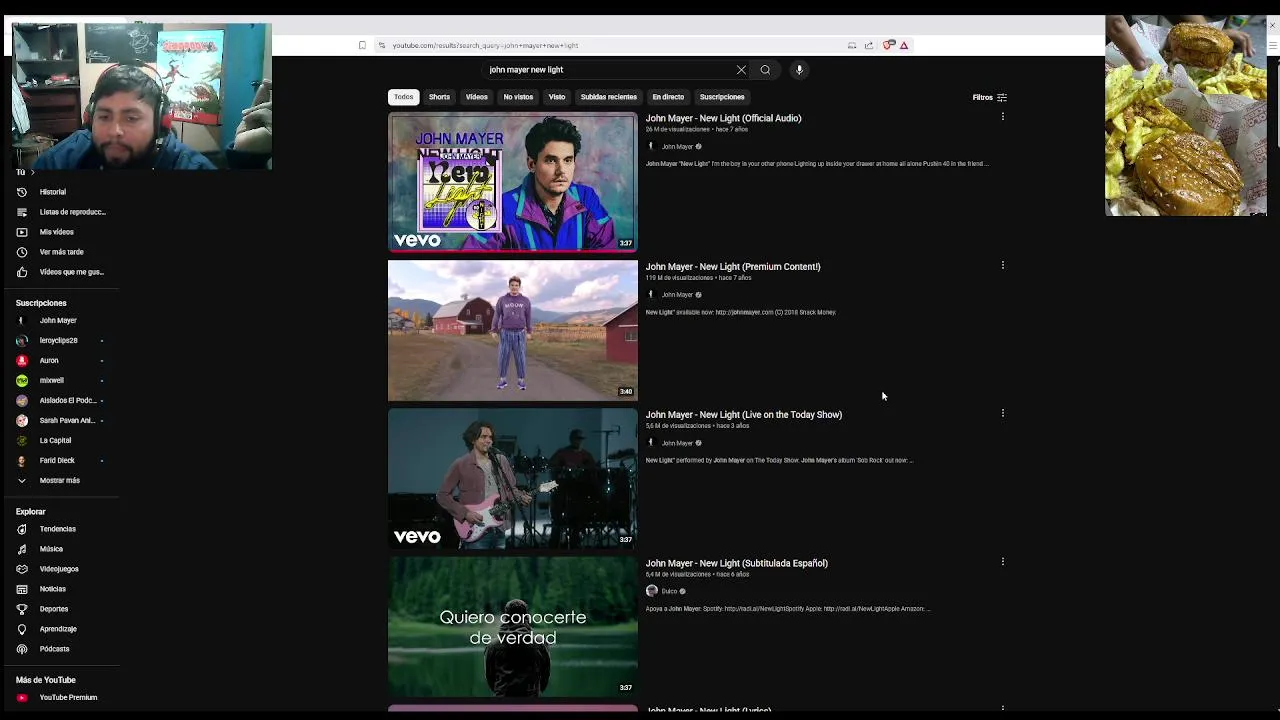The height and width of the screenshot is (720, 1280).
Task: Open menu for Subtitulada Español video
Action: (1003, 562)
